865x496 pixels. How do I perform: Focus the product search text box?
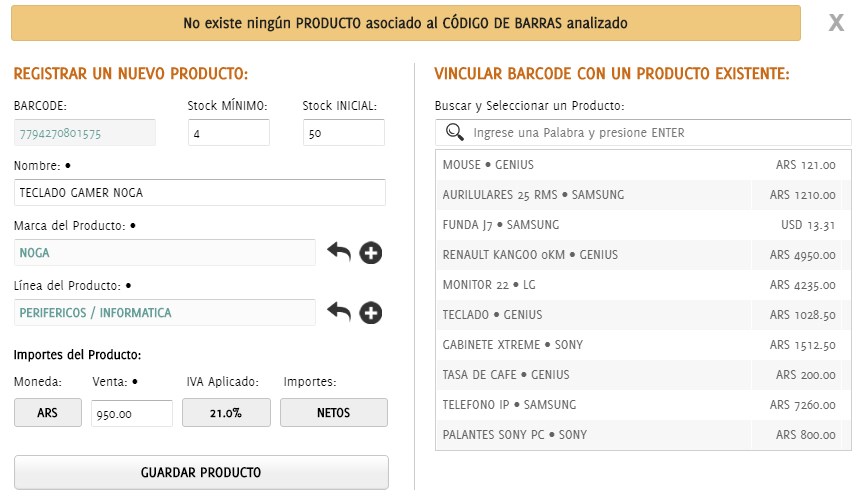(x=655, y=132)
